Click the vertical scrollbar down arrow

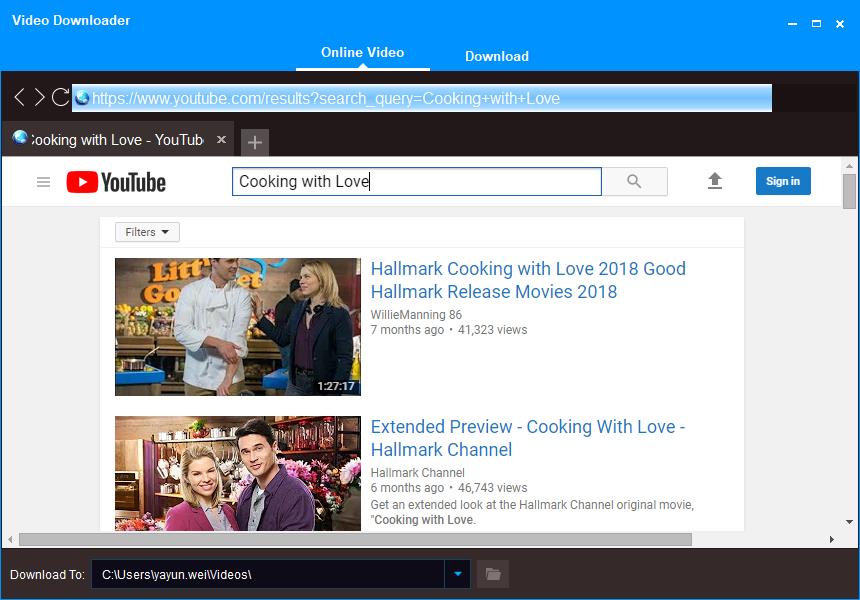(849, 522)
